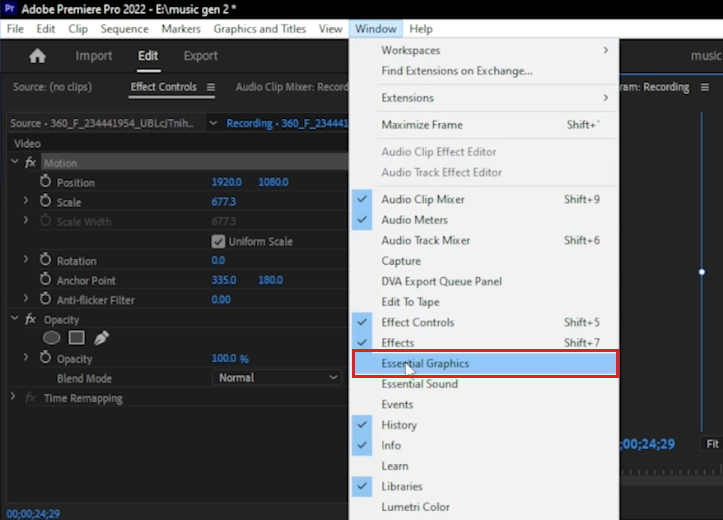Expand the Rotation property
723x520 pixels.
click(x=26, y=260)
